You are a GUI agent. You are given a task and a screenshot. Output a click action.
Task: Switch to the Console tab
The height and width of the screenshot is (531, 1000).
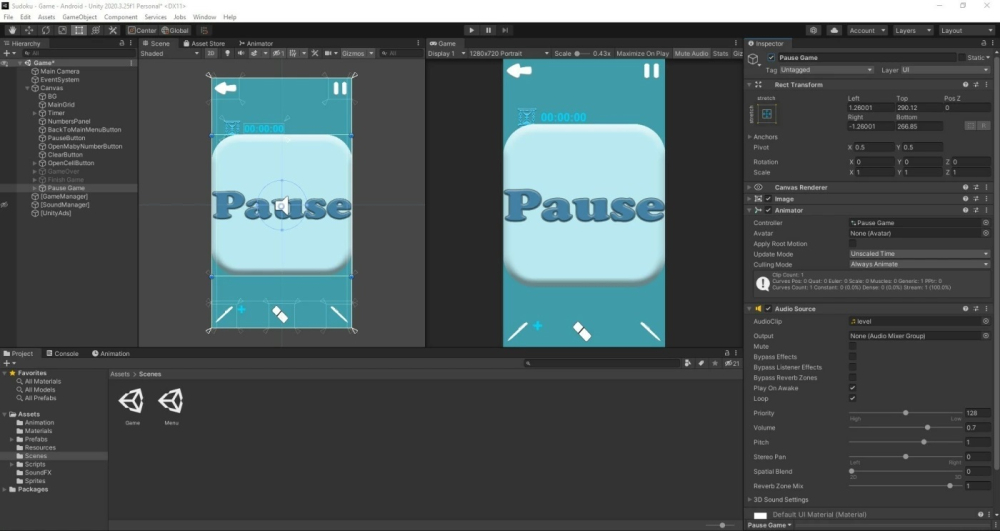65,353
